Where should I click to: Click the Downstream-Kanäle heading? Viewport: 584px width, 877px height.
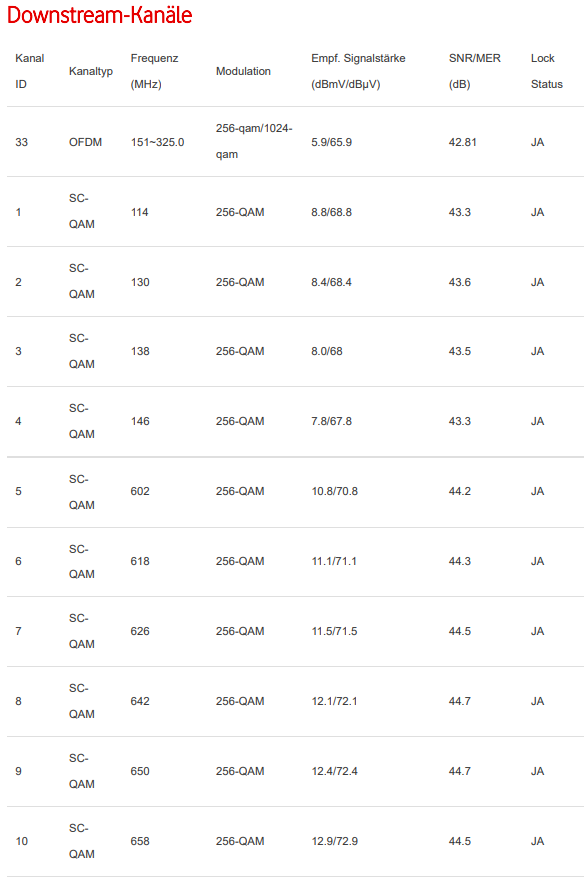(100, 15)
